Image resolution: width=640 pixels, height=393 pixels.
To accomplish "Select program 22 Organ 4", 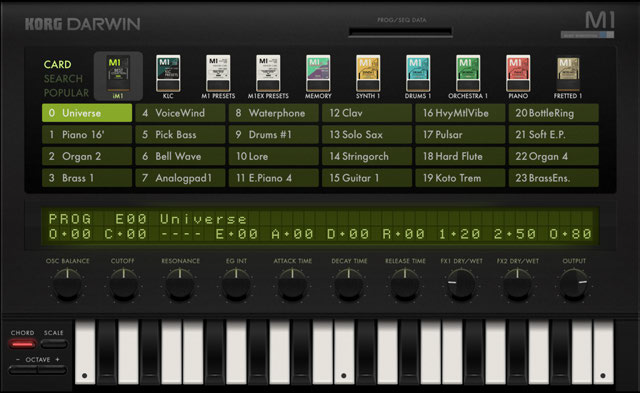I will [554, 156].
